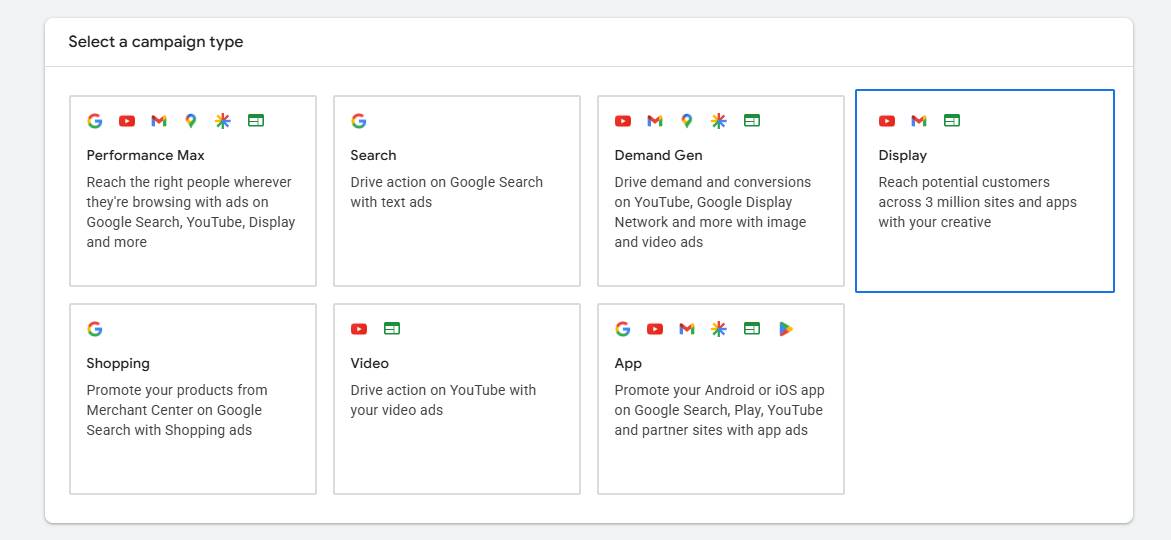Click the YouTube icon in App card
Image resolution: width=1171 pixels, height=540 pixels.
click(x=655, y=329)
